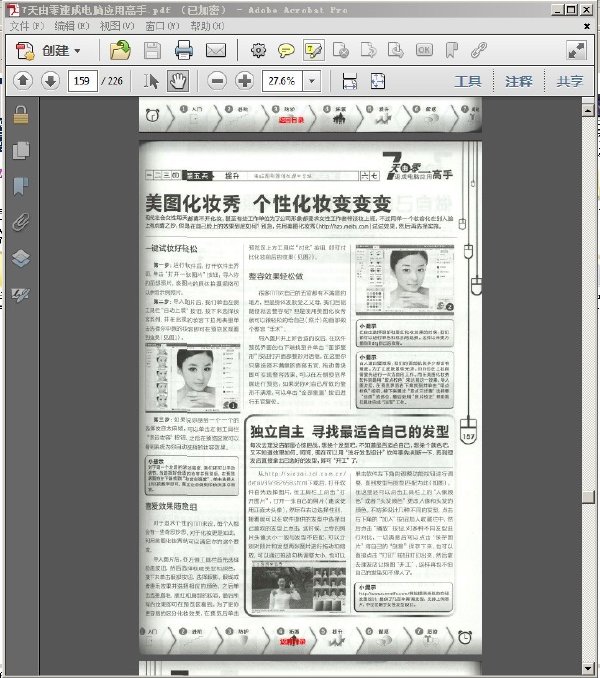The height and width of the screenshot is (678, 600).
Task: Open the 文件 menu
Action: click(x=27, y=26)
